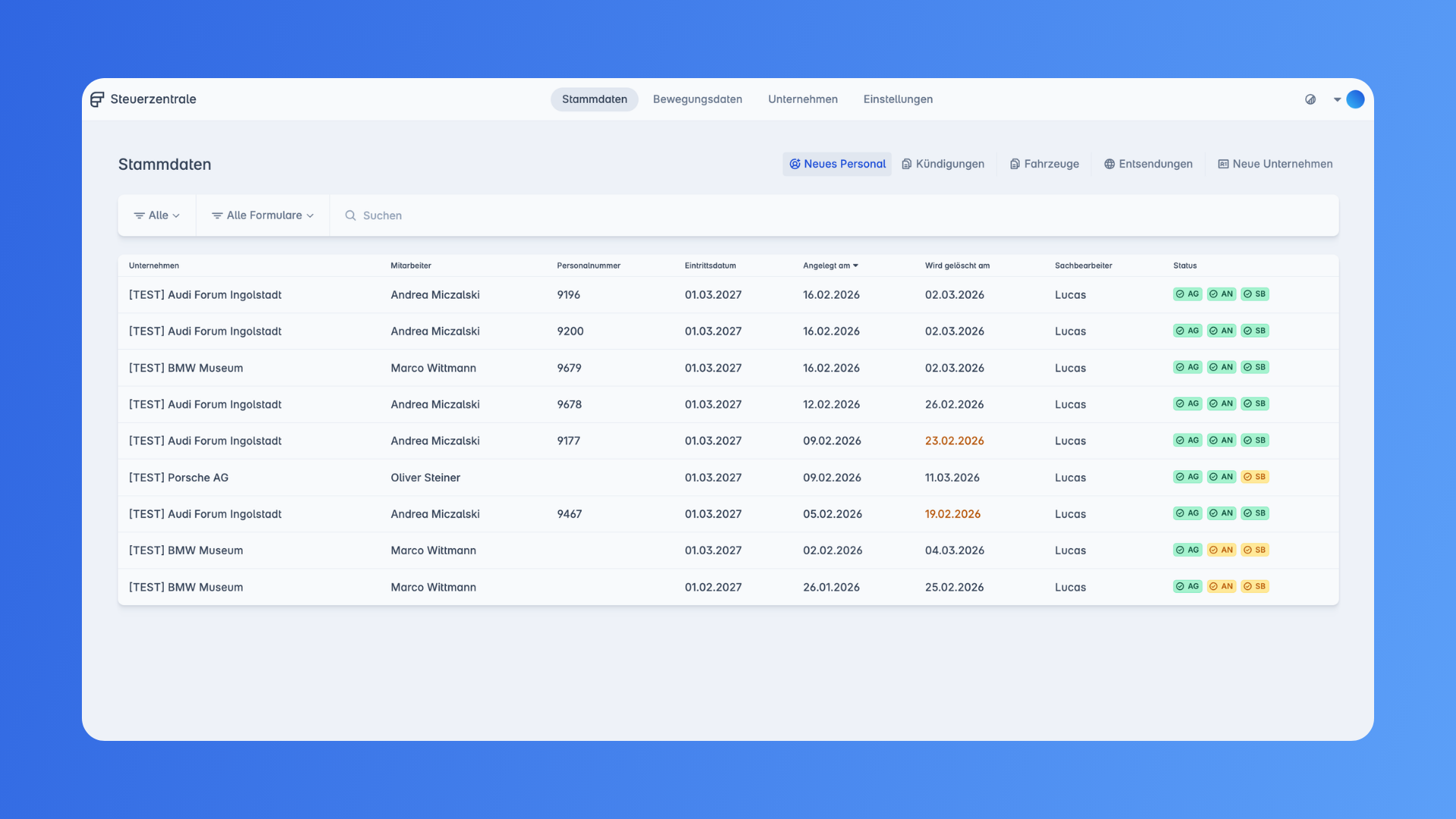This screenshot has width=1456, height=819.
Task: Click the search magnifier icon
Action: coord(350,215)
